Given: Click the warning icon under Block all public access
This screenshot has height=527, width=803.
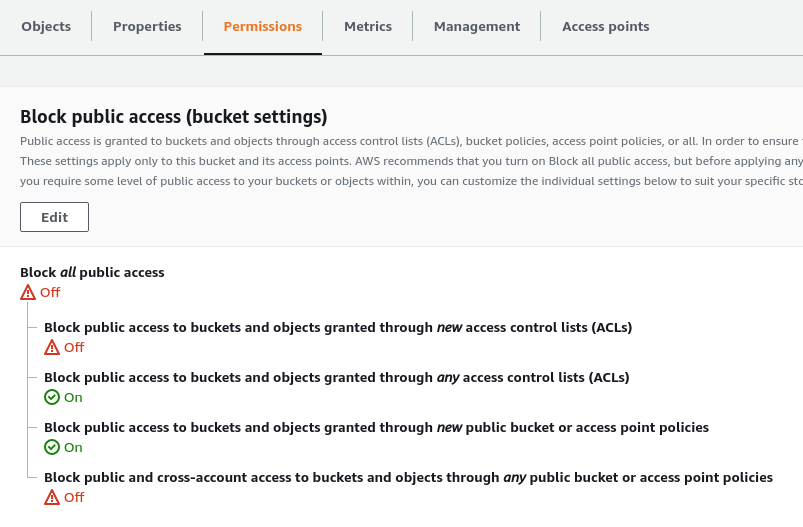Looking at the screenshot, I should 28,293.
